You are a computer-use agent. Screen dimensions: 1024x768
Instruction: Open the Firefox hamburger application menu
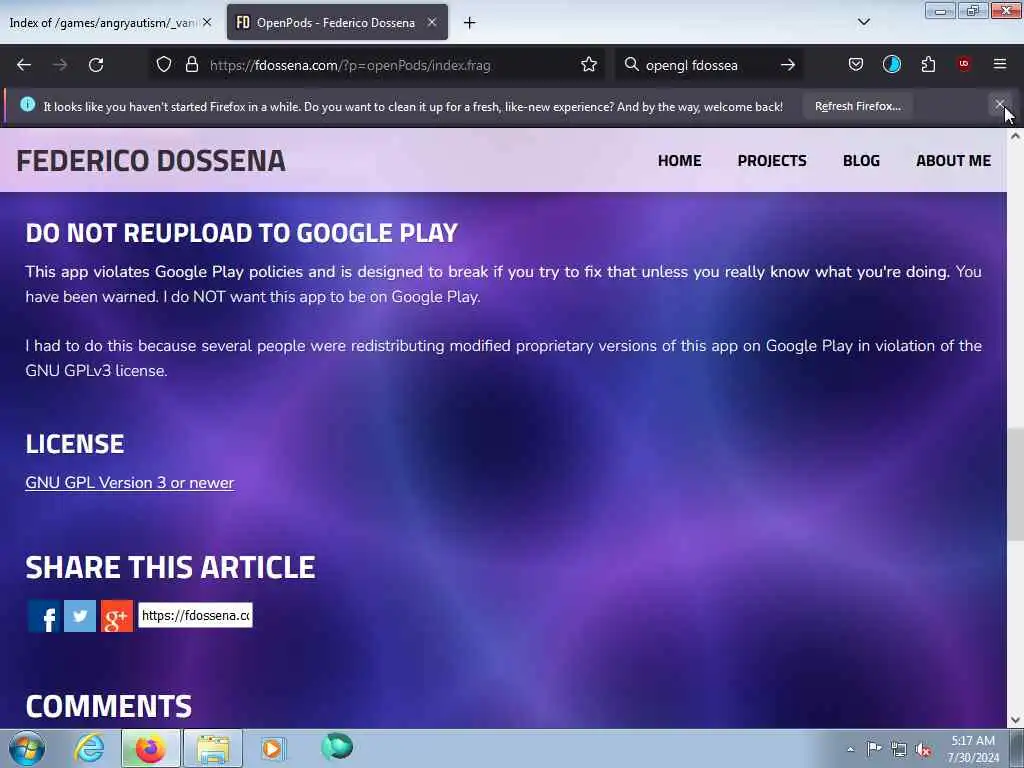coord(1000,64)
